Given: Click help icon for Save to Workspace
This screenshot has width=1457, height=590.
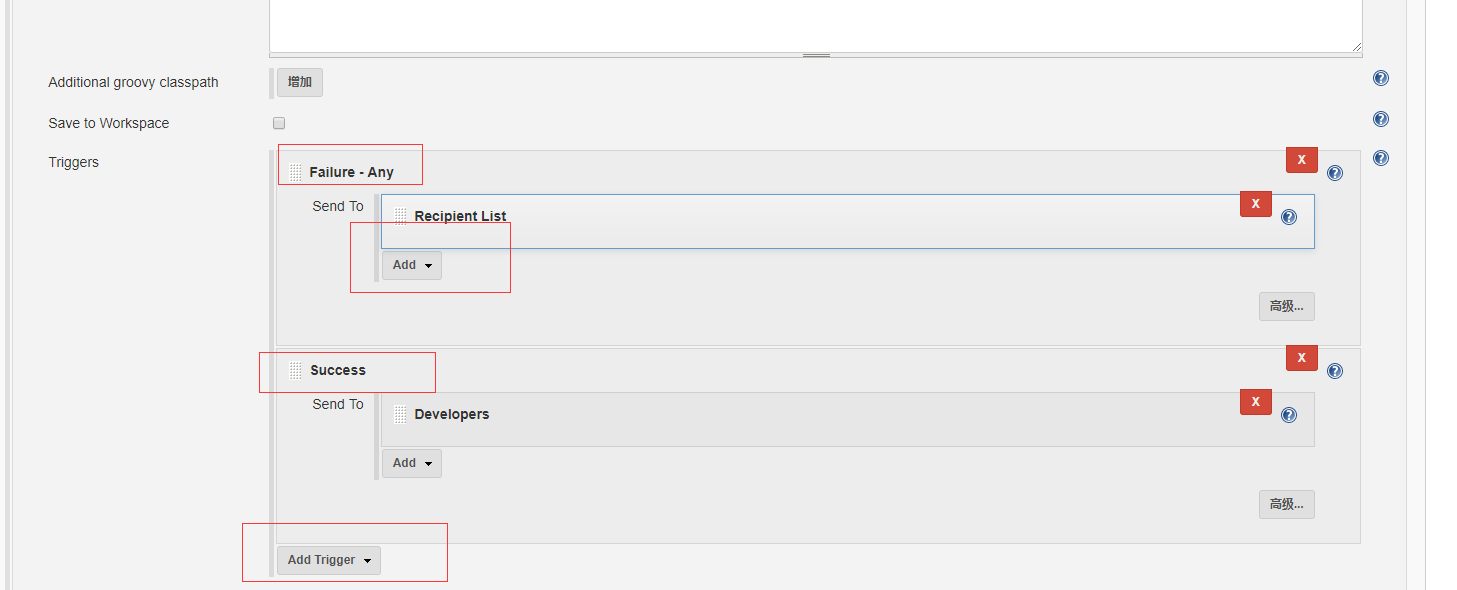Looking at the screenshot, I should click(1381, 119).
